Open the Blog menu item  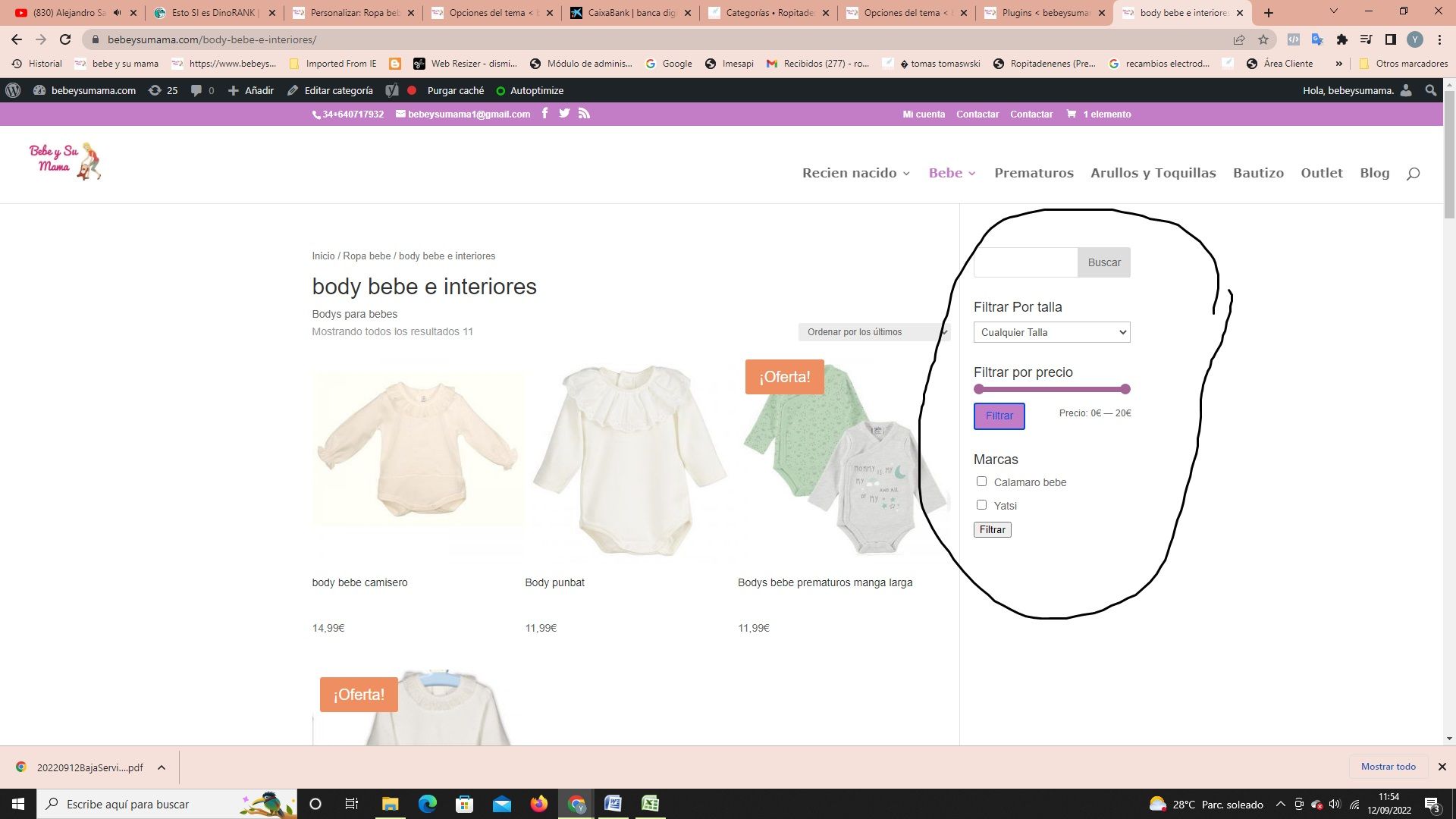point(1375,173)
